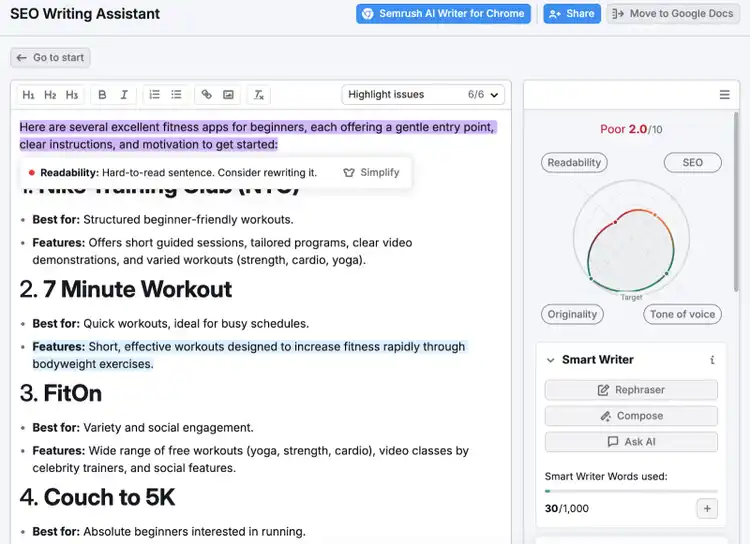The width and height of the screenshot is (750, 544).
Task: Click the blue highlighted Features sentence
Action: 249,355
